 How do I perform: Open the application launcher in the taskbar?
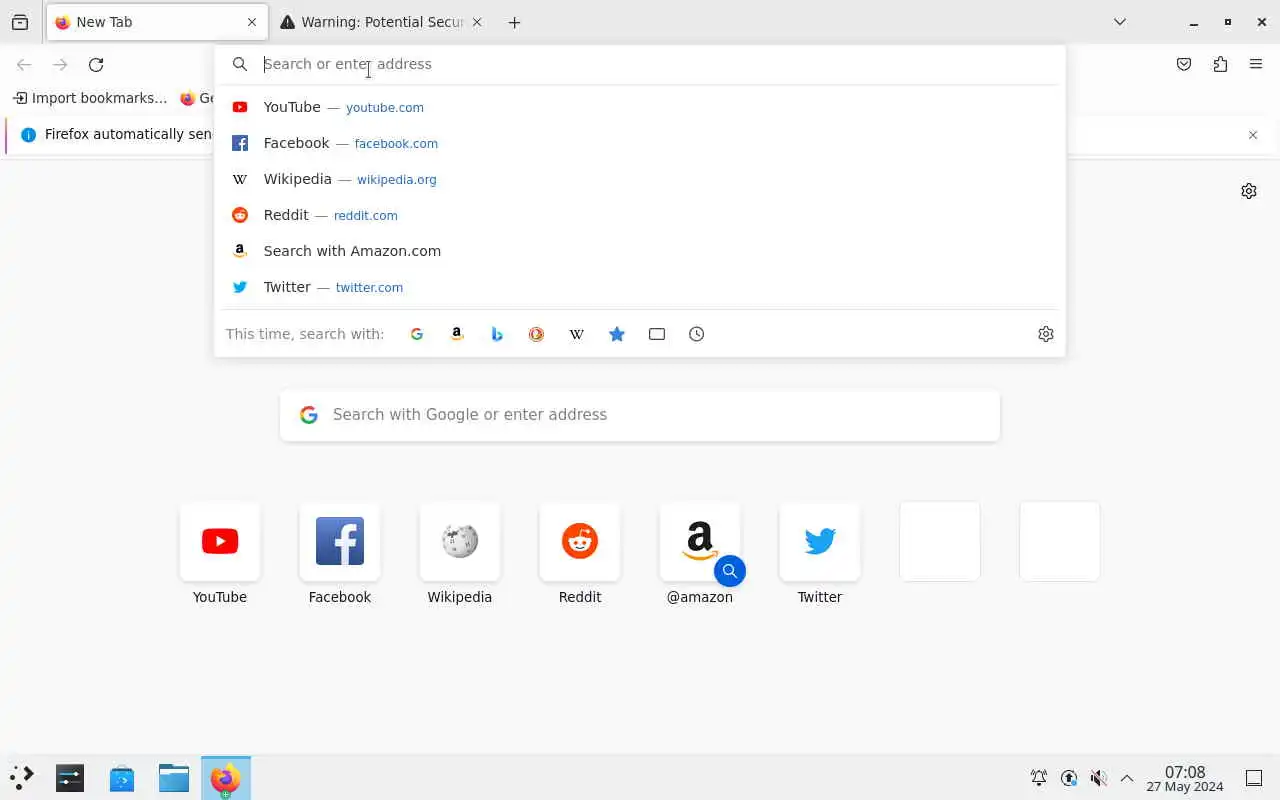pyautogui.click(x=22, y=778)
